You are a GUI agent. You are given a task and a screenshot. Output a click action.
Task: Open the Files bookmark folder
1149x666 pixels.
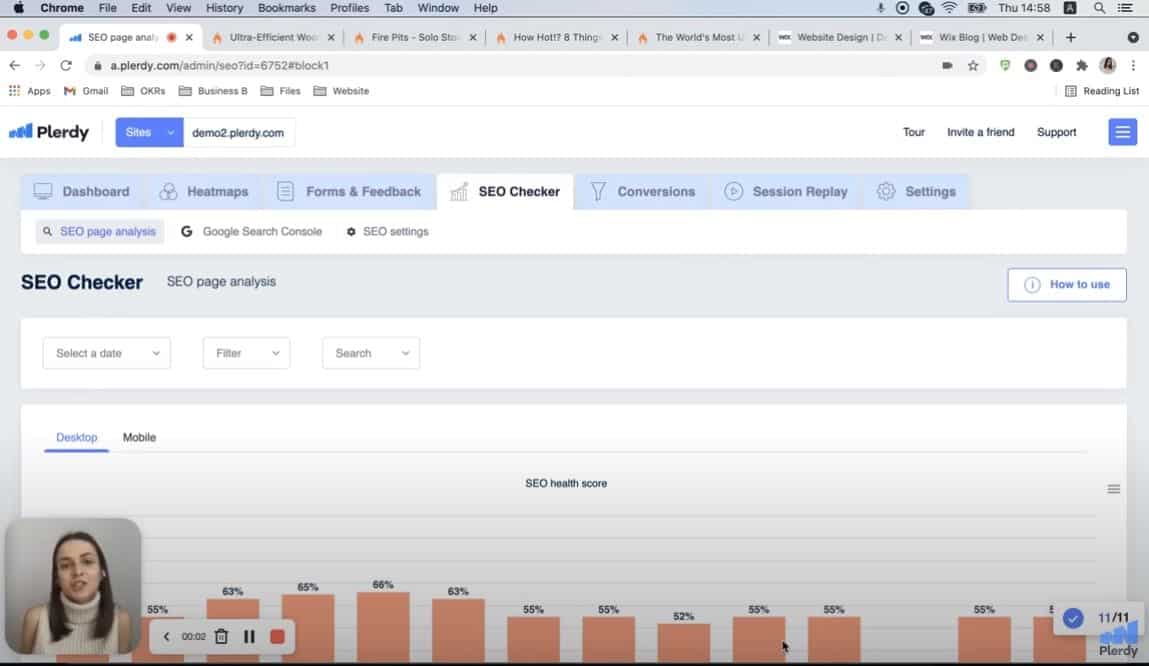pos(281,91)
